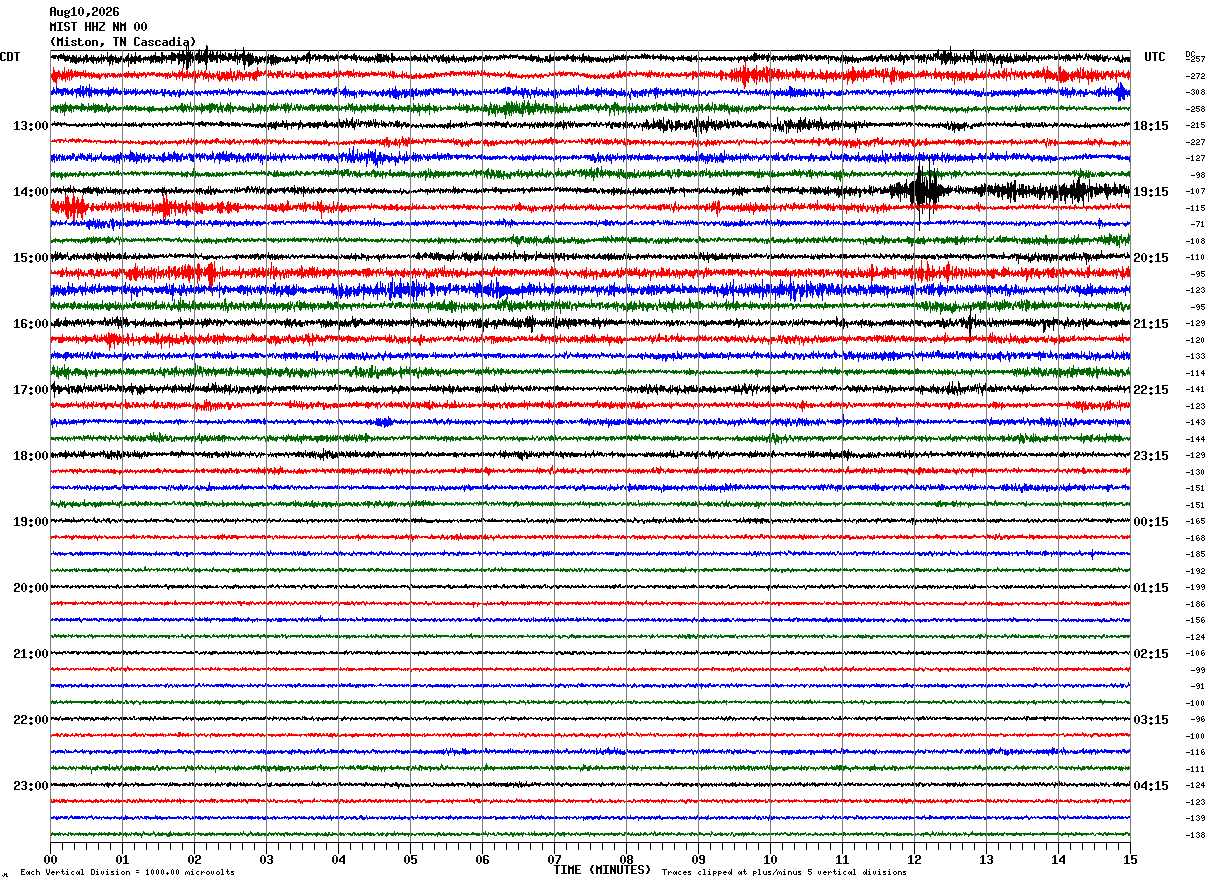Click DC offset value -272
Screen dimensions: 1210x886
click(x=1195, y=76)
